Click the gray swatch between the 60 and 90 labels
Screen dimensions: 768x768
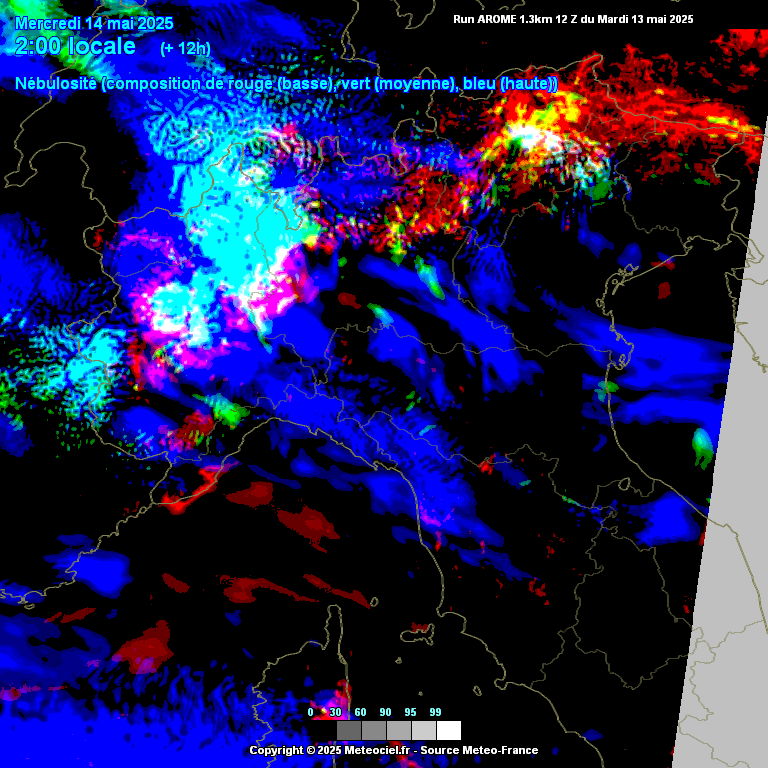pos(374,730)
